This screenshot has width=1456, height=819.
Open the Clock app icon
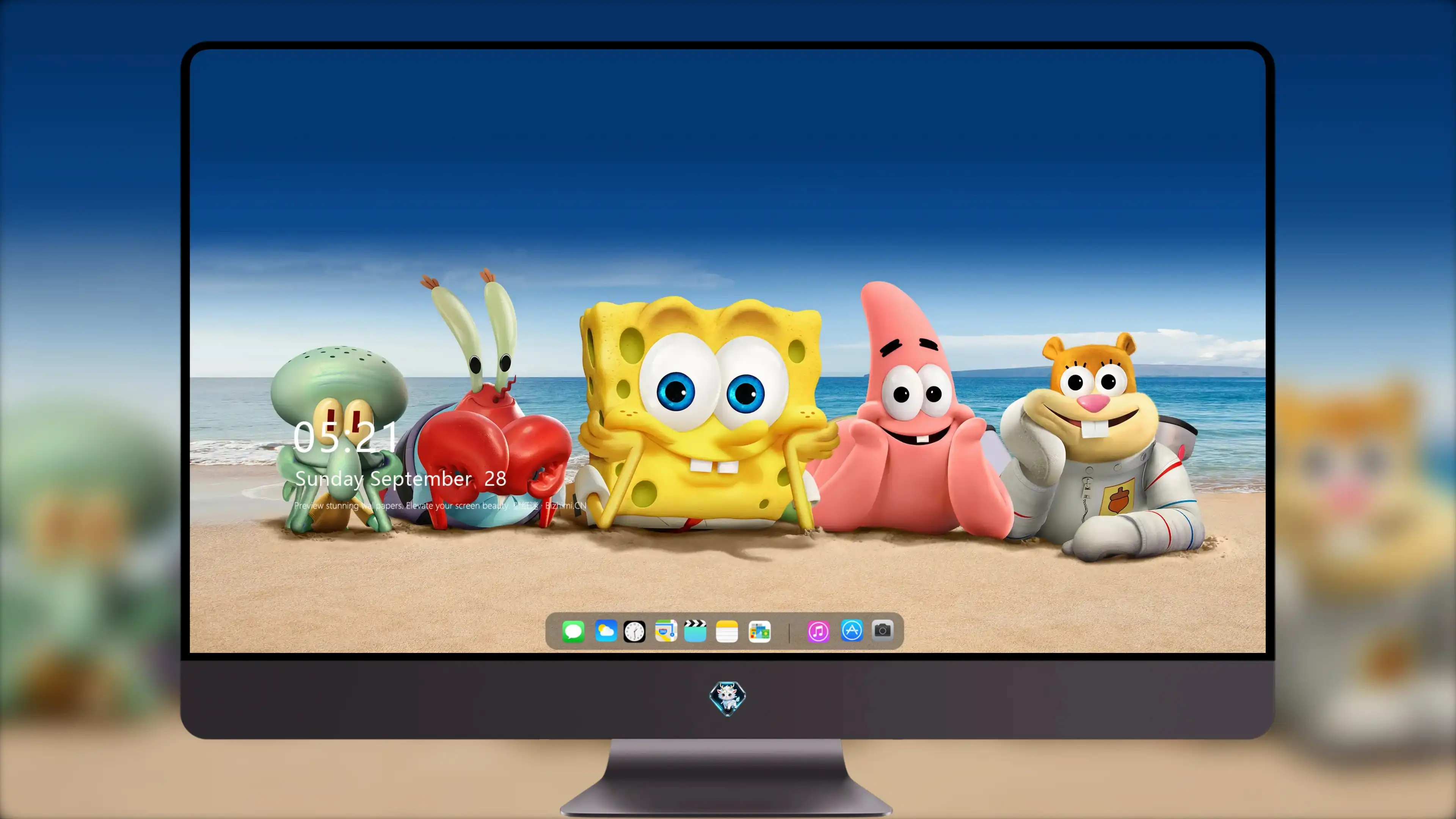click(x=634, y=631)
